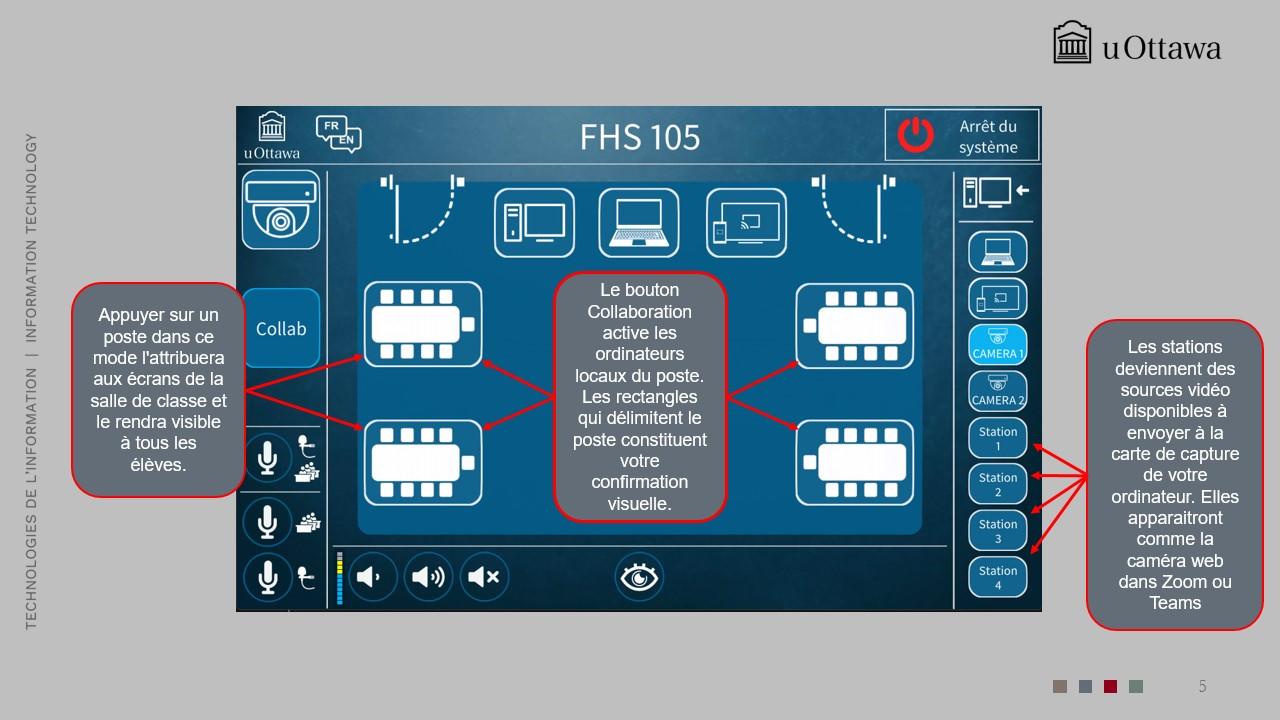Choose the lower-right table station
1280x720 pixels.
[x=855, y=463]
